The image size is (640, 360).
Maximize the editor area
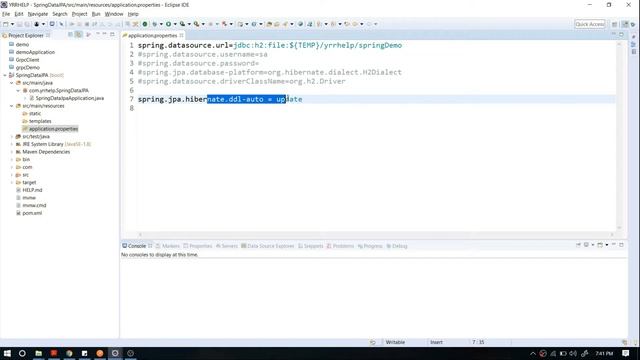pos(621,34)
